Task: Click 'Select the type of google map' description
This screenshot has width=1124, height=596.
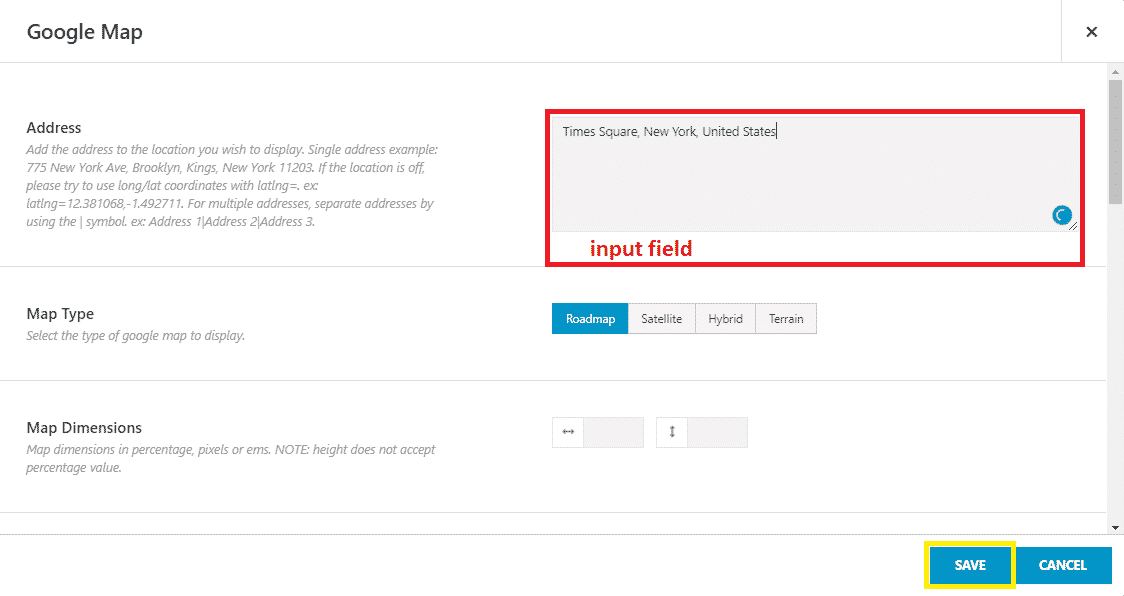Action: coord(135,336)
